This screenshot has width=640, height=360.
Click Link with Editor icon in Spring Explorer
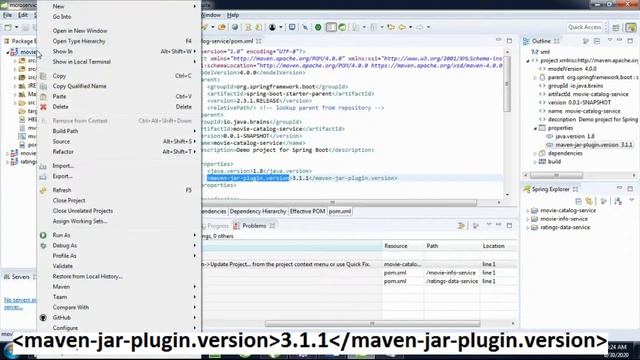point(589,201)
